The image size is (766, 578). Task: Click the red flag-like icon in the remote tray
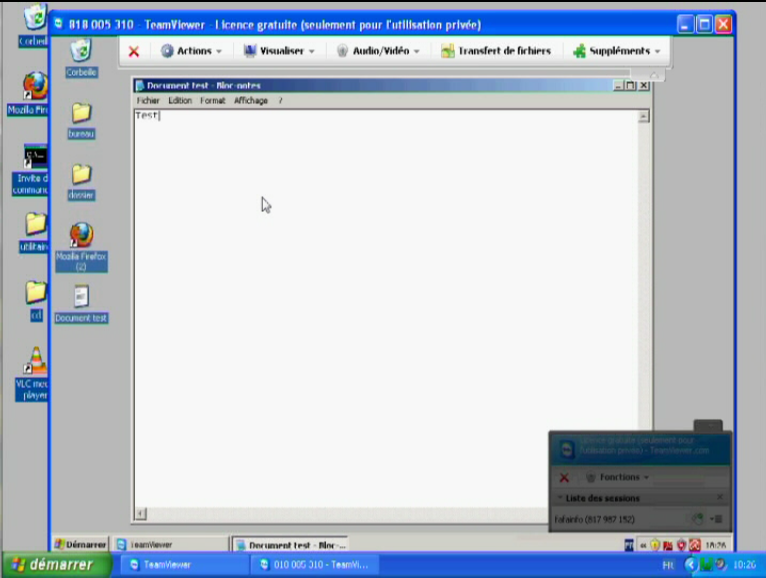coord(668,545)
